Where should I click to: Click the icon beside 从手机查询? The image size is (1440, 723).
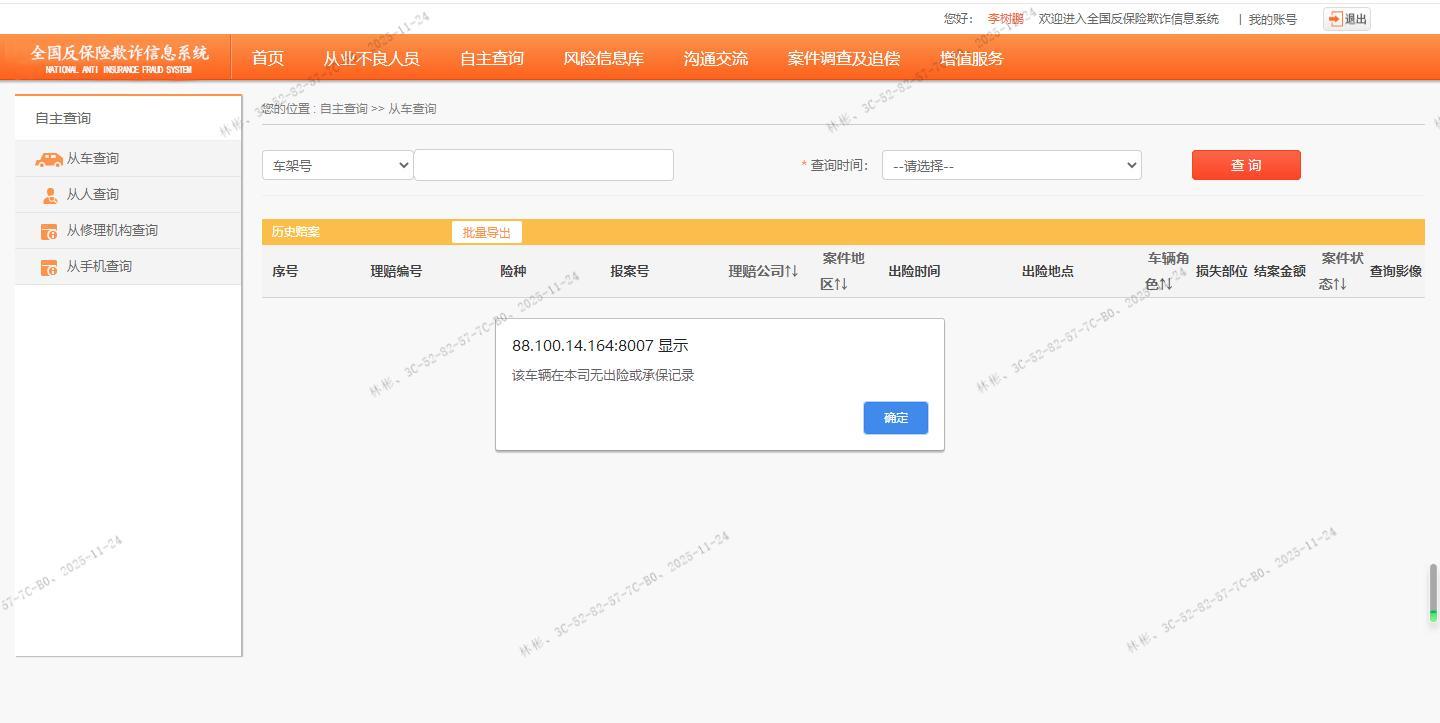click(49, 267)
